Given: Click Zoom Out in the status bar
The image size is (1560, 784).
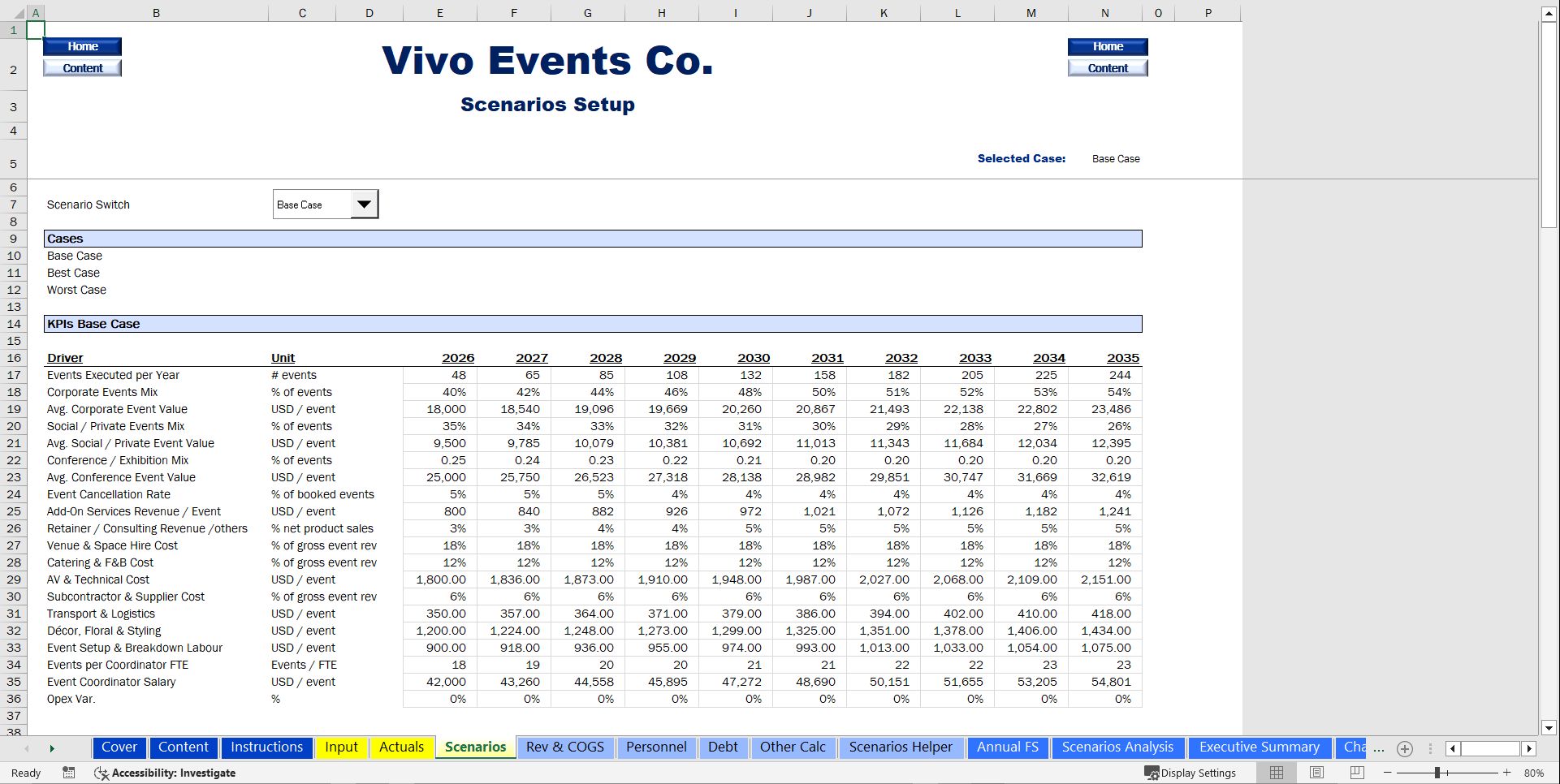Looking at the screenshot, I should [1389, 773].
